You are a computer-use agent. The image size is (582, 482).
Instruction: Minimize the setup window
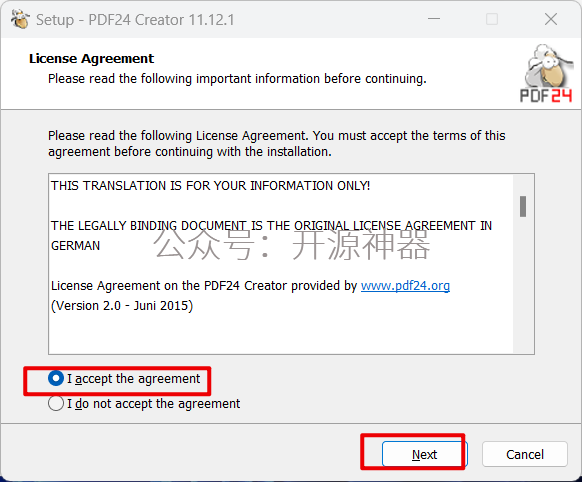click(434, 19)
